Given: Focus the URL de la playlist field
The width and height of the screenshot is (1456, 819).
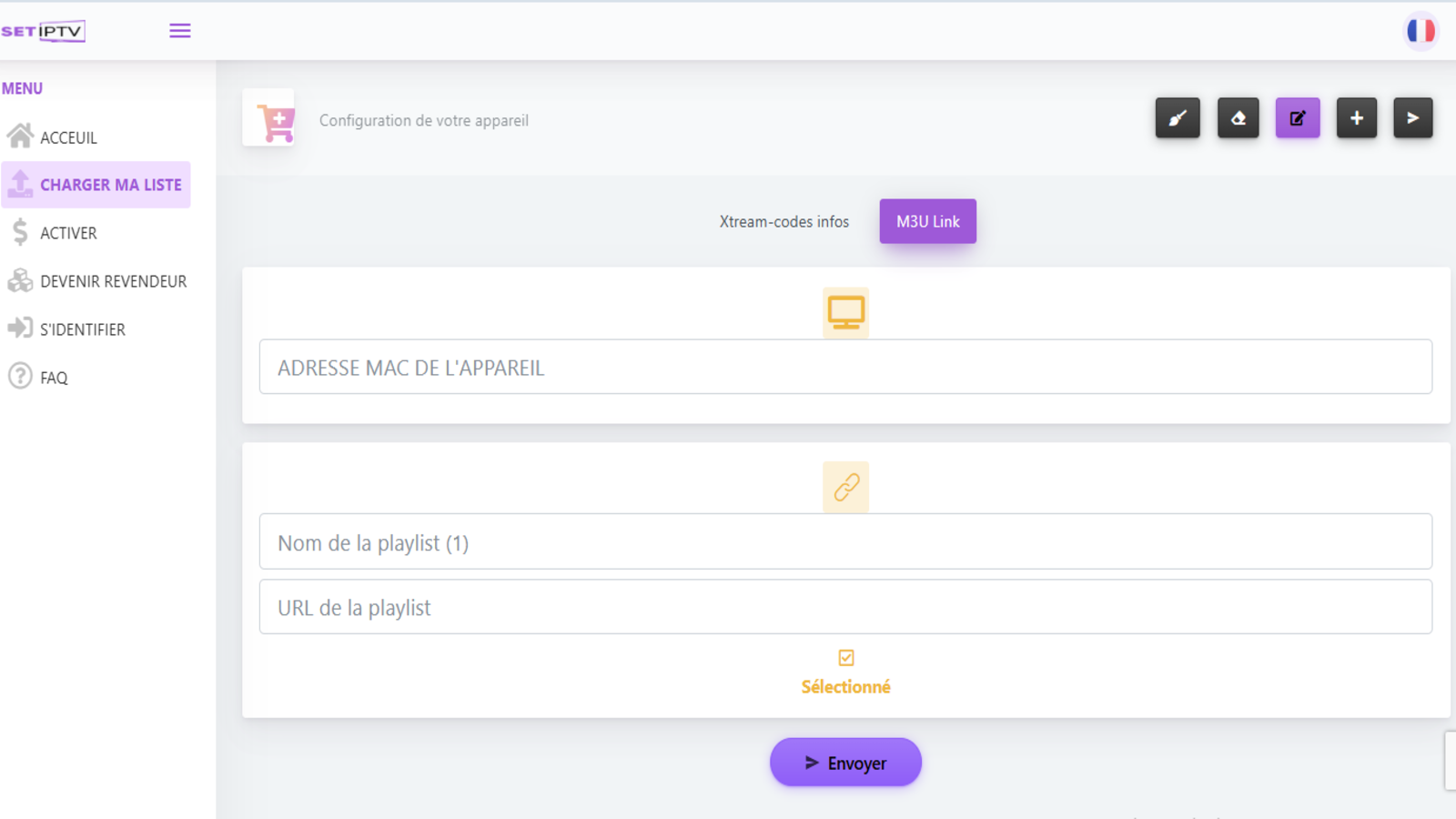Looking at the screenshot, I should [845, 607].
